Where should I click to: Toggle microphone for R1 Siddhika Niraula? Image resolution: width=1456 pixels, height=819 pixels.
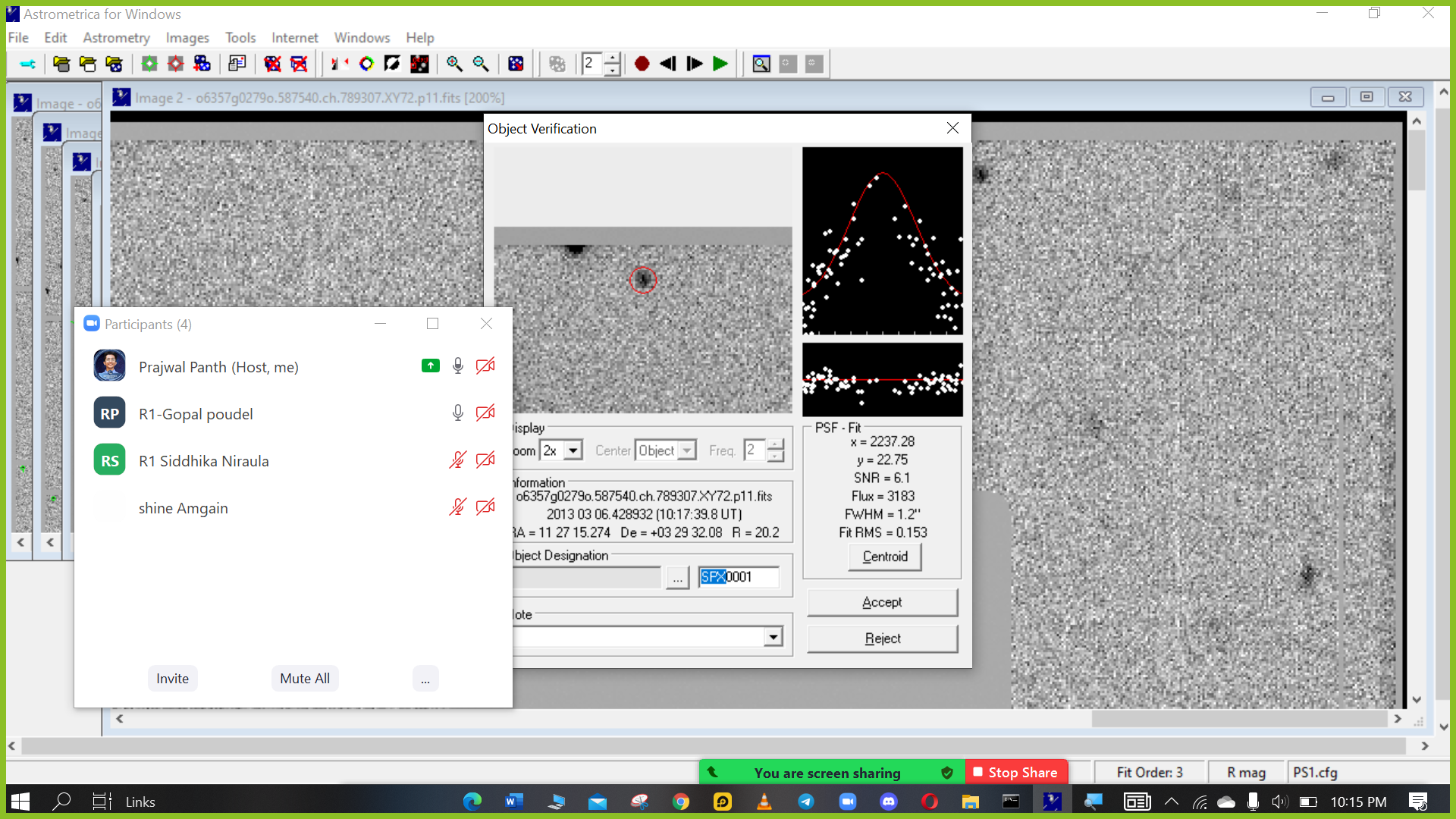(457, 460)
